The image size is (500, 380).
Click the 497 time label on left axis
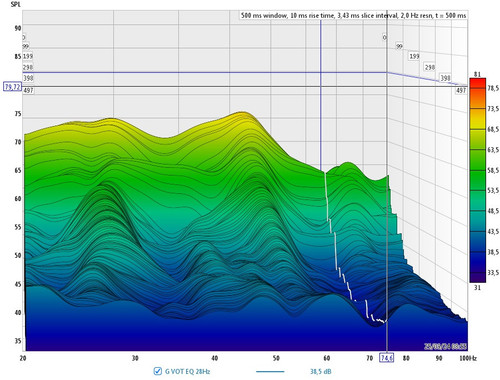coord(28,90)
